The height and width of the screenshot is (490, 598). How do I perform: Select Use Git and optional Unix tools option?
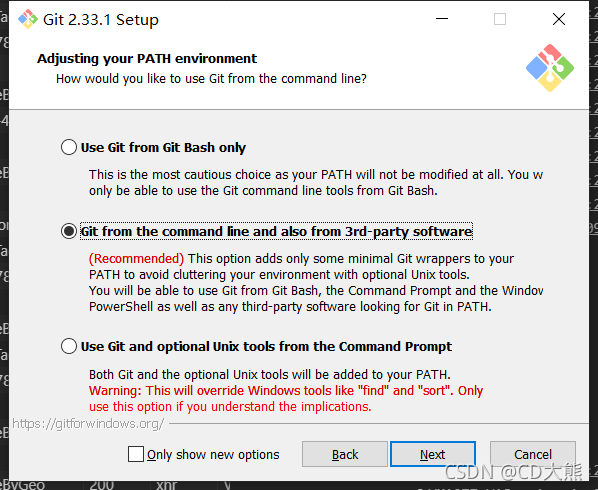69,346
